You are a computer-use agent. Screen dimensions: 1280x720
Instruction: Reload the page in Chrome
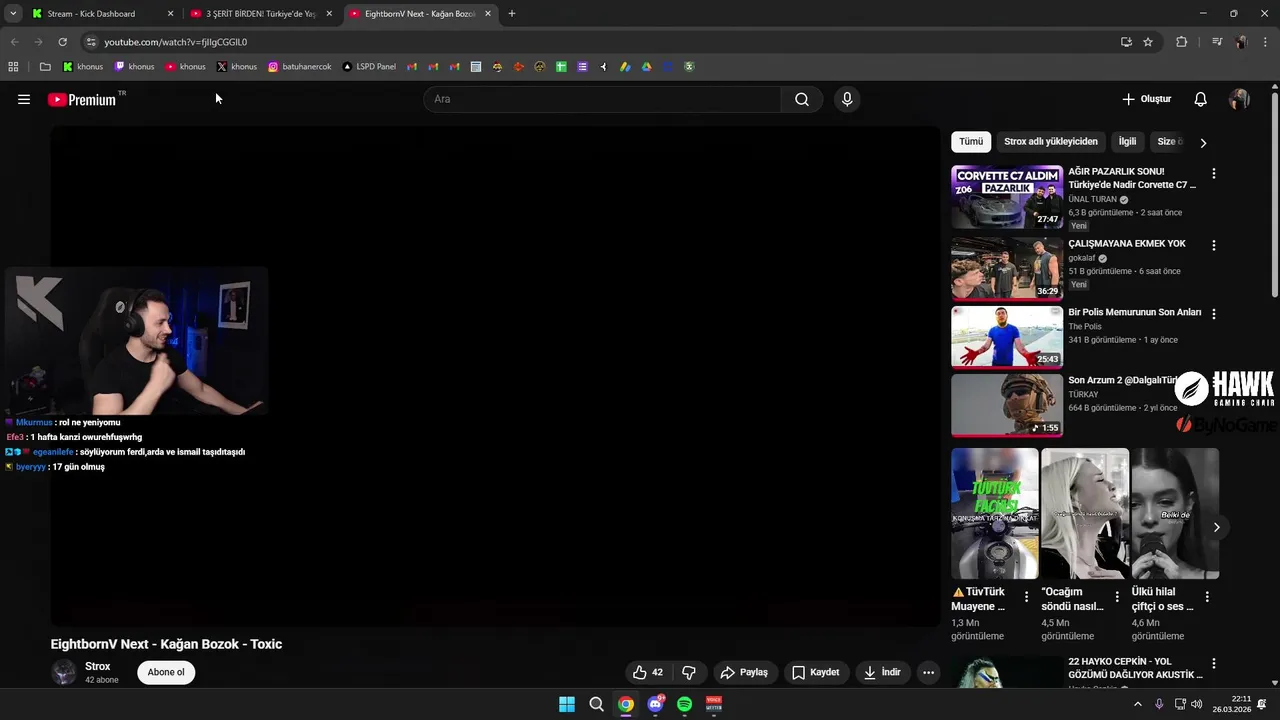pyautogui.click(x=62, y=42)
